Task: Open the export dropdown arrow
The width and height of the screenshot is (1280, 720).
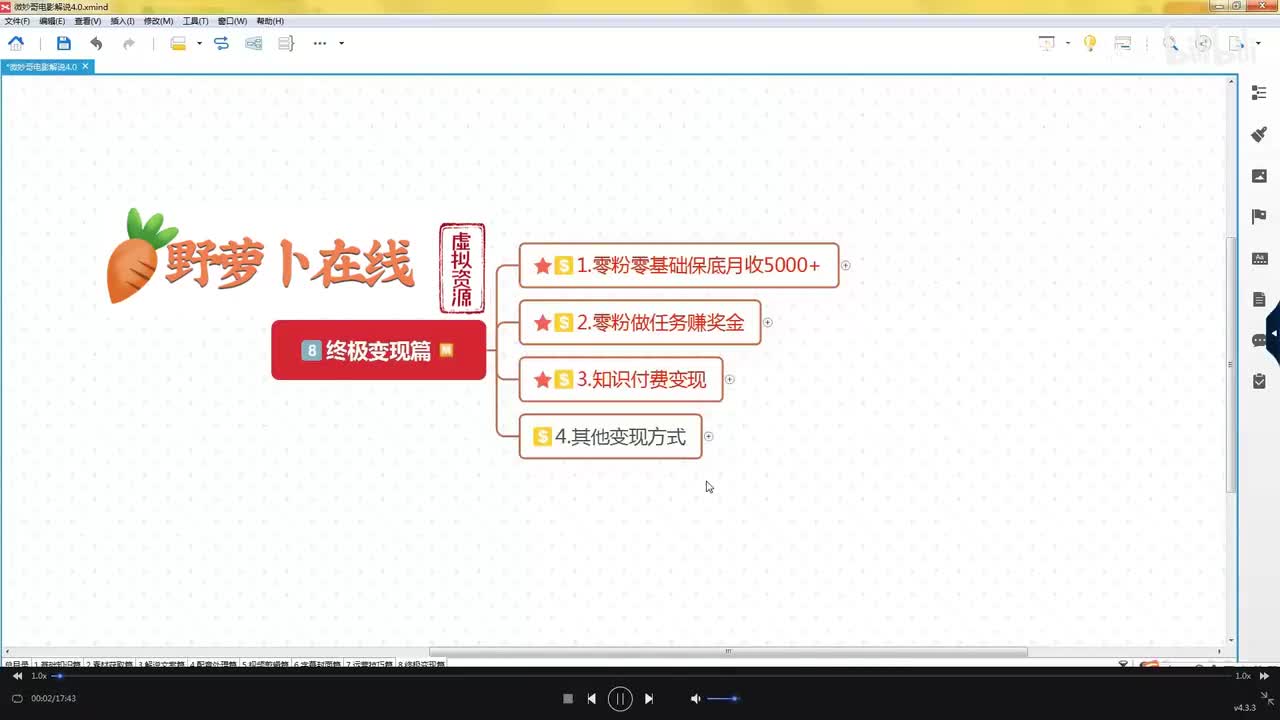Action: [x=1257, y=43]
